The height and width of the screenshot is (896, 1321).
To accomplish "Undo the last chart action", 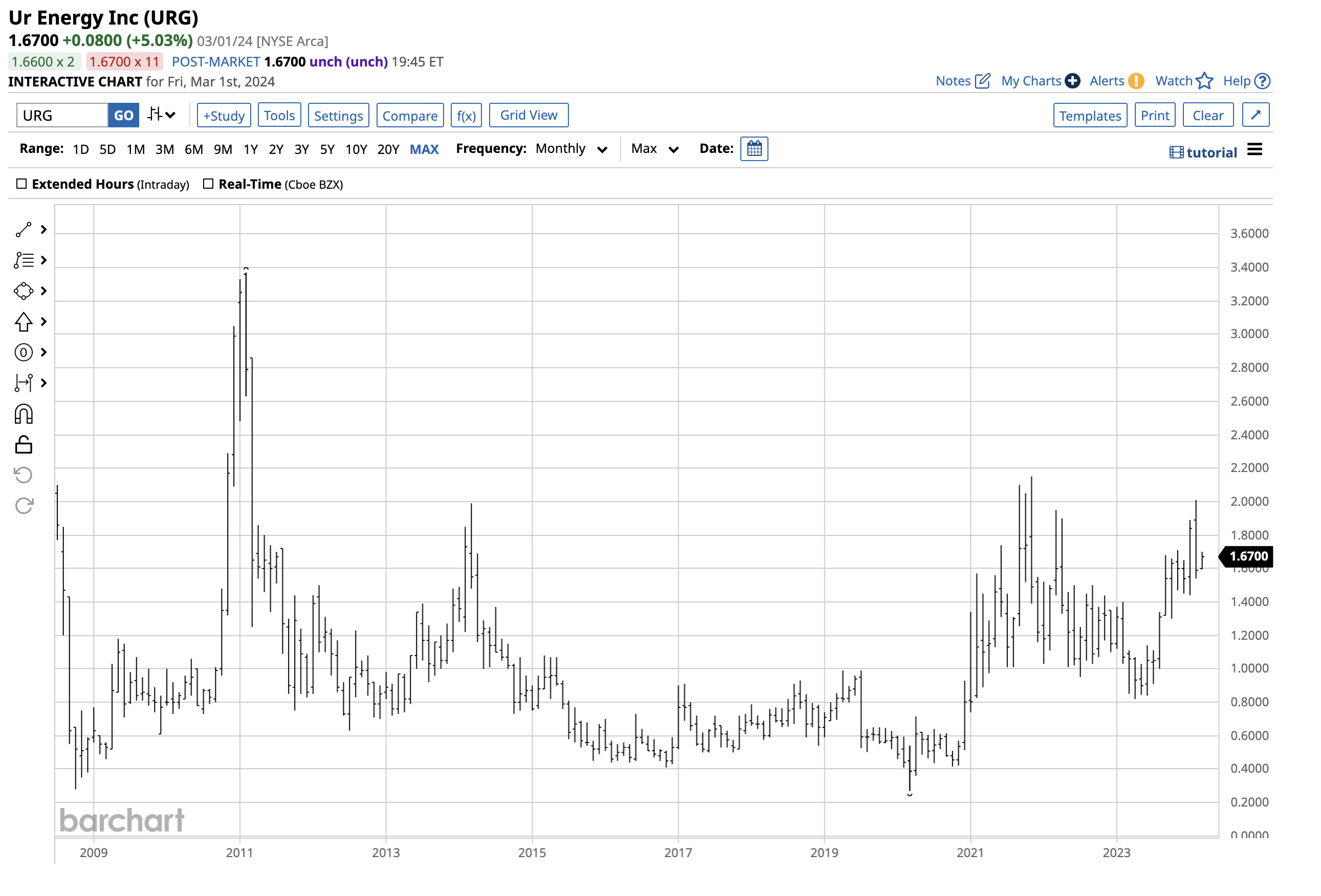I will pyautogui.click(x=24, y=475).
